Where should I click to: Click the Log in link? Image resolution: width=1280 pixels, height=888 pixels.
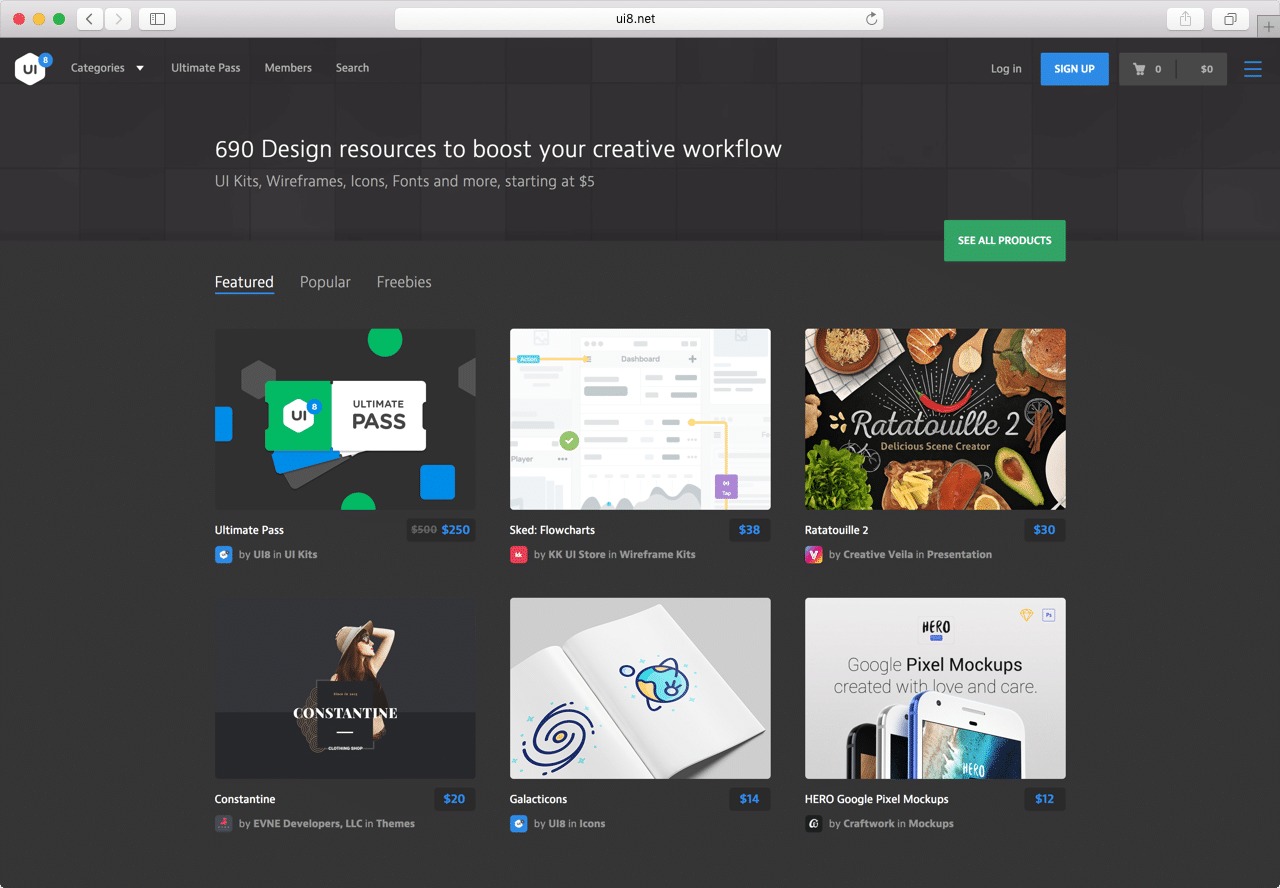click(1006, 69)
